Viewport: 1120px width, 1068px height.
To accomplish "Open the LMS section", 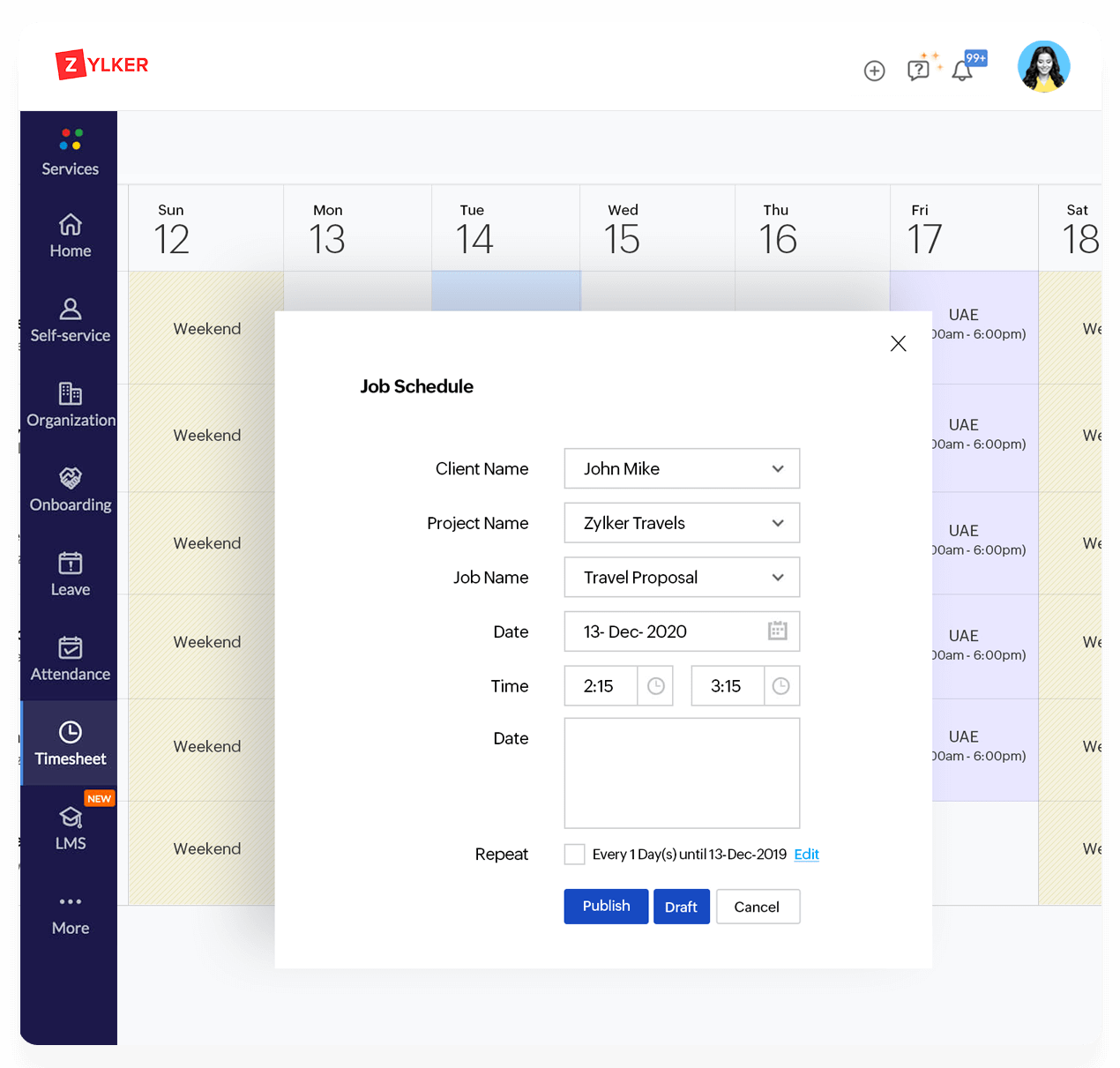I will click(71, 829).
